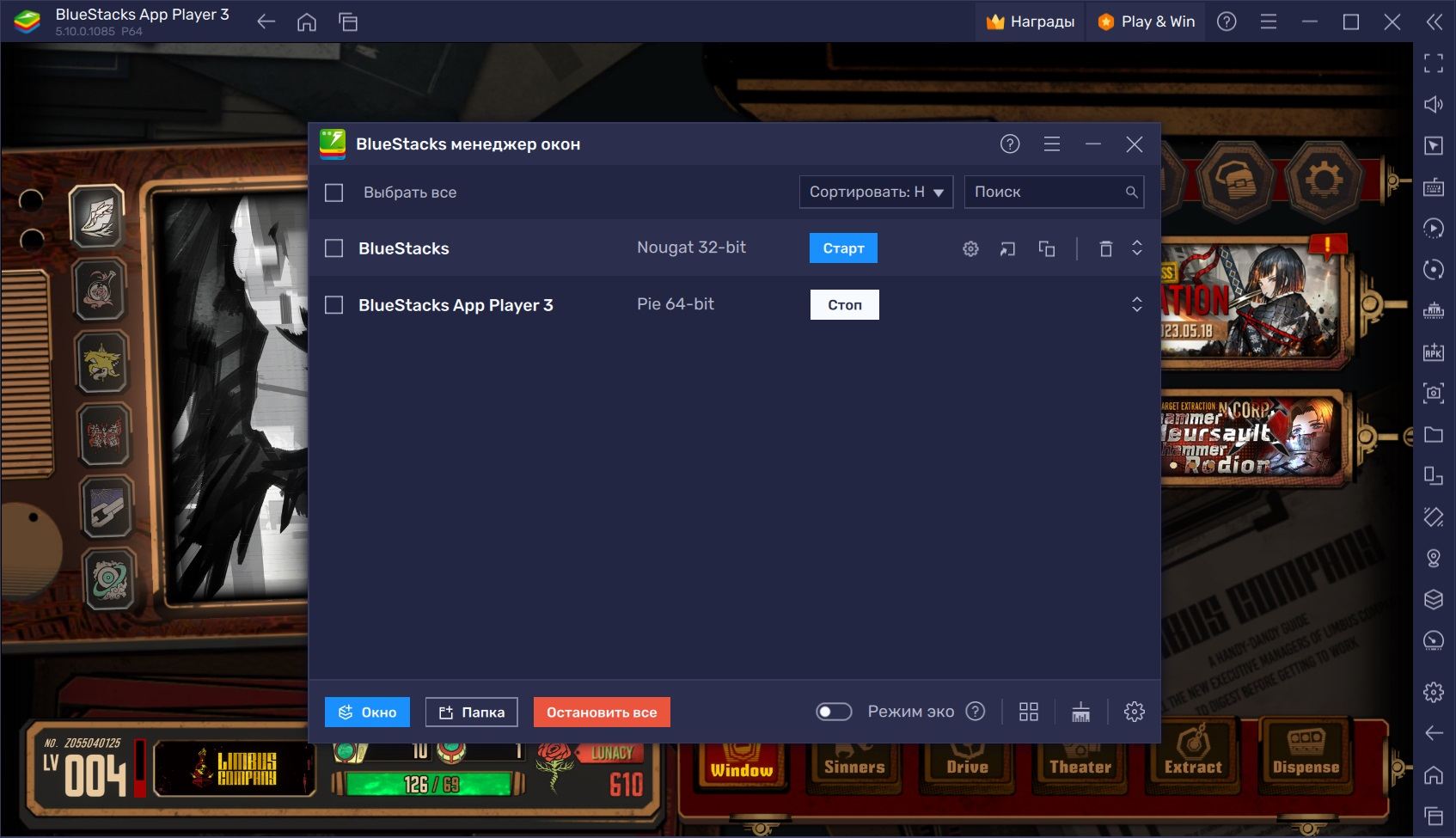Open Play & Win in the title bar
Viewport: 1456px width, 838px height.
1147,21
